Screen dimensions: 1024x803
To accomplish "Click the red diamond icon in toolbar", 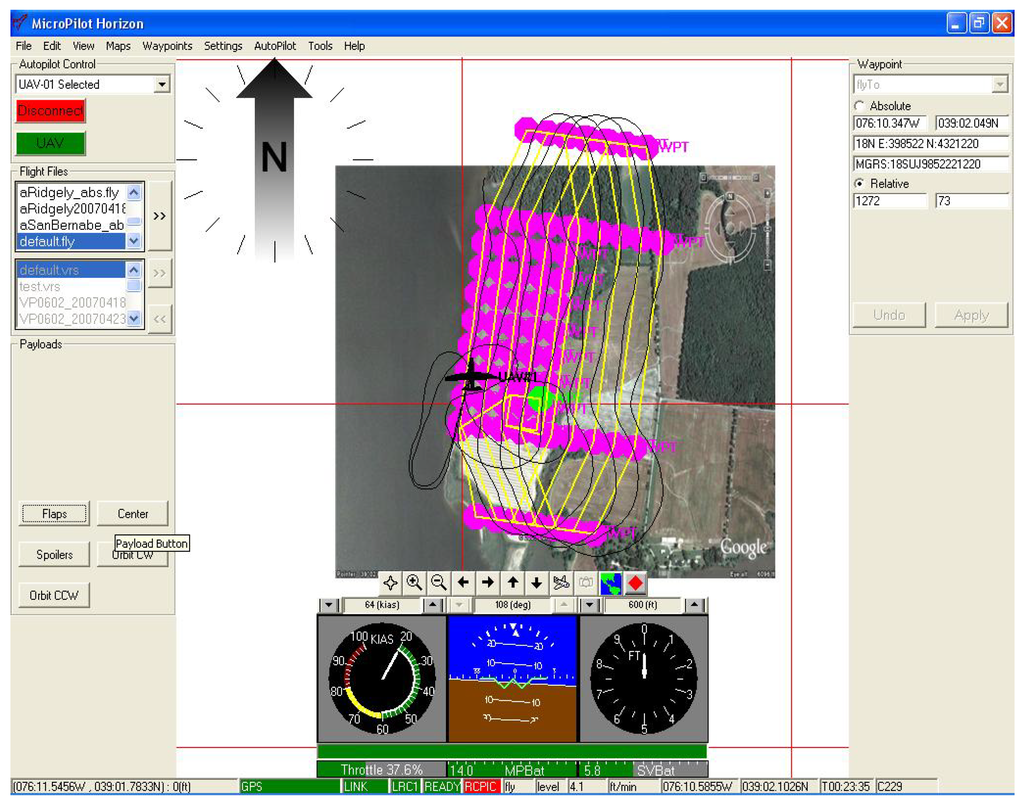I will [x=635, y=582].
